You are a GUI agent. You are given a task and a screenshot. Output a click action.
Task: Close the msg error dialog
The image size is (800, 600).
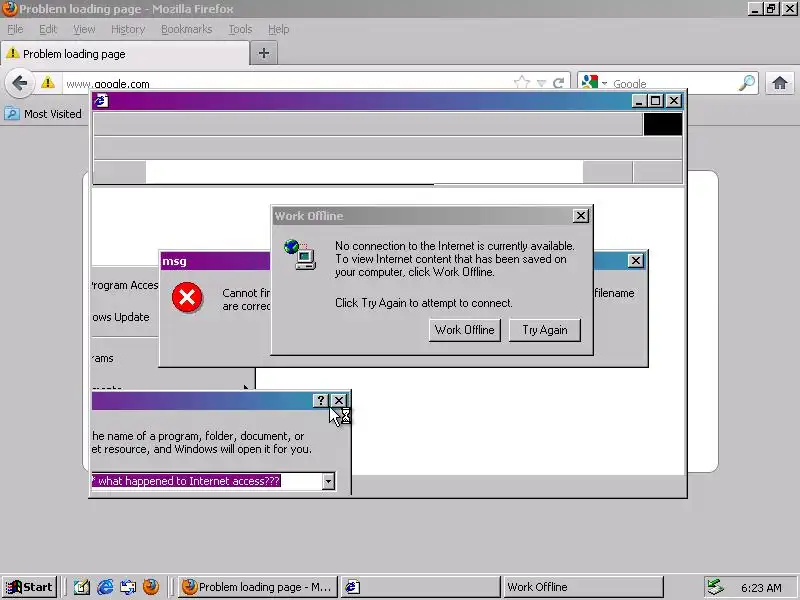pyautogui.click(x=636, y=261)
